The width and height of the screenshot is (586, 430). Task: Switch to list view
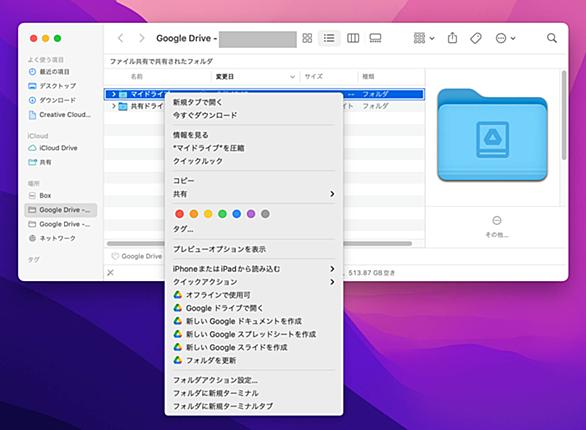tap(329, 38)
